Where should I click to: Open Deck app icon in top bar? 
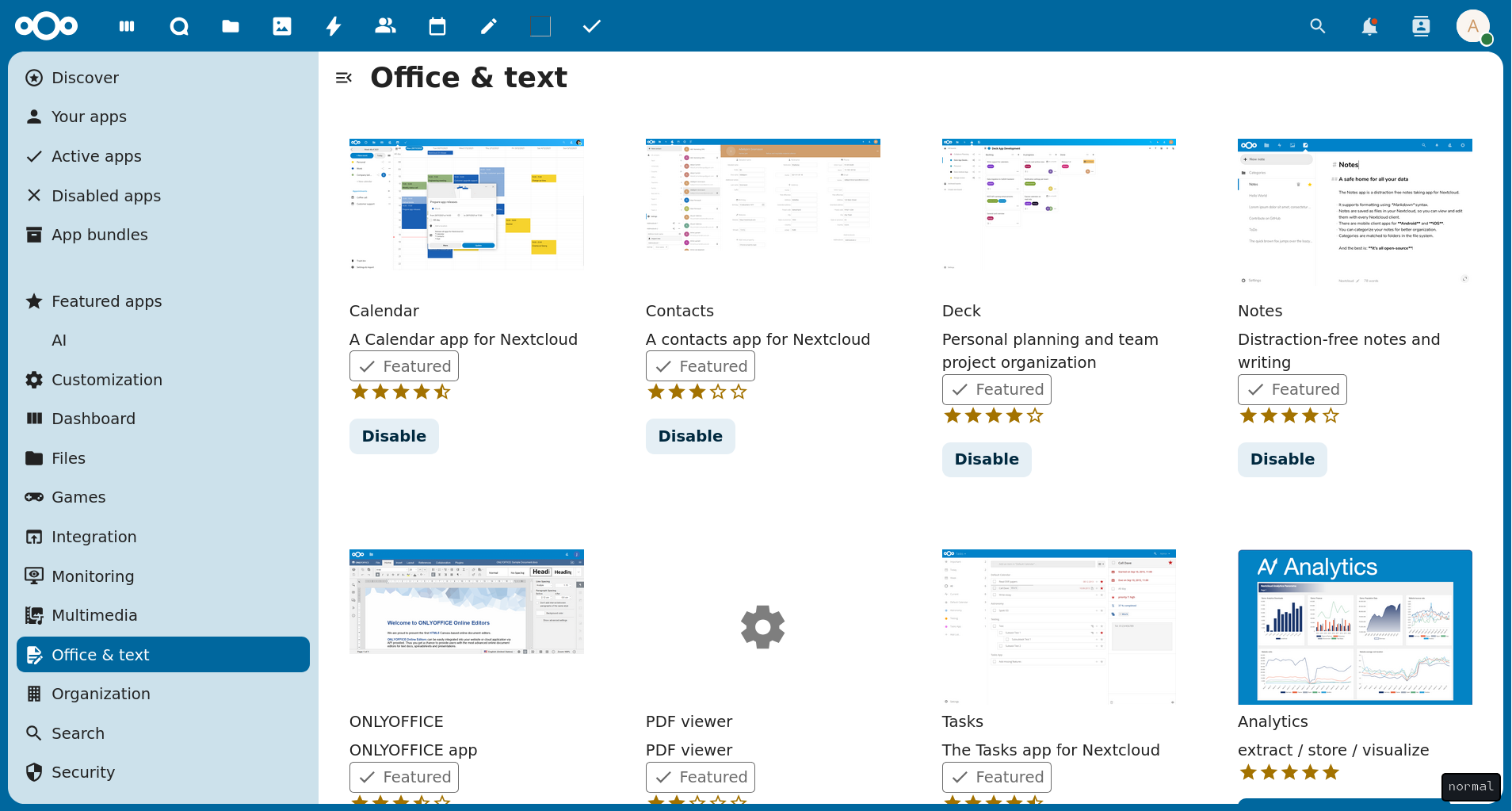click(x=540, y=26)
